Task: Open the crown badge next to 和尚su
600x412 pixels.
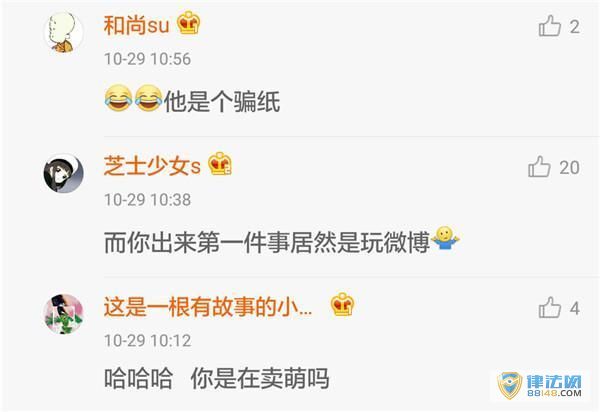Action: click(188, 23)
